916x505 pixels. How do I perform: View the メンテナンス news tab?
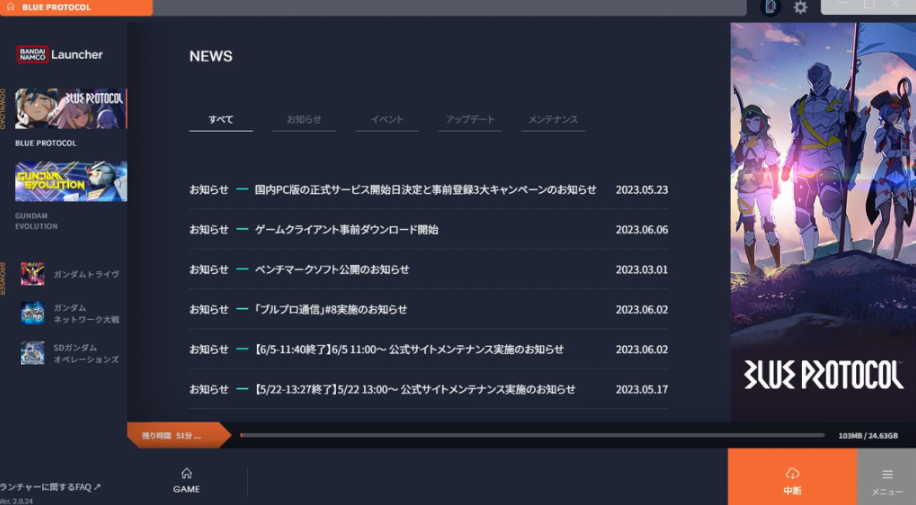pyautogui.click(x=553, y=120)
